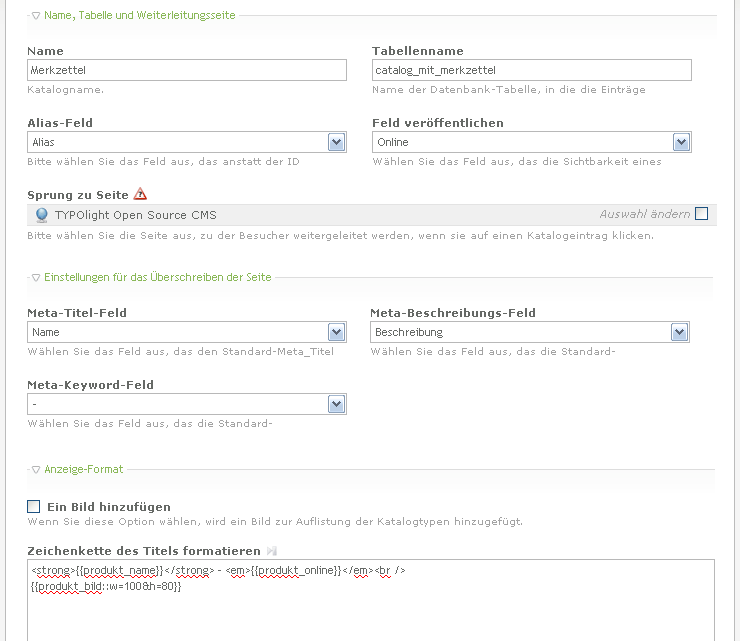Image resolution: width=740 pixels, height=641 pixels.
Task: Click the warning icon beside Sprung zu Seite
Action: (140, 194)
